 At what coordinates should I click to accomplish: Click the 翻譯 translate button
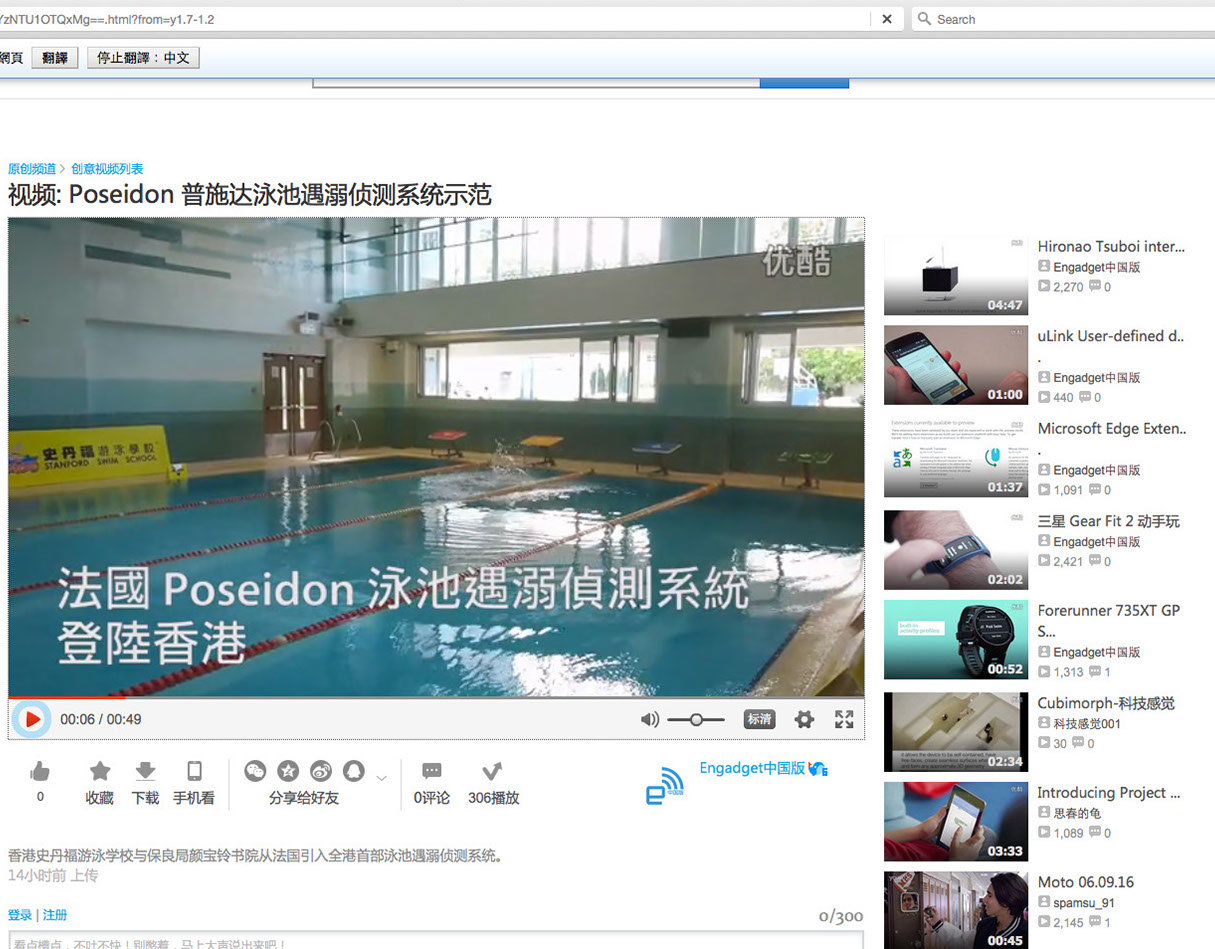tap(55, 58)
